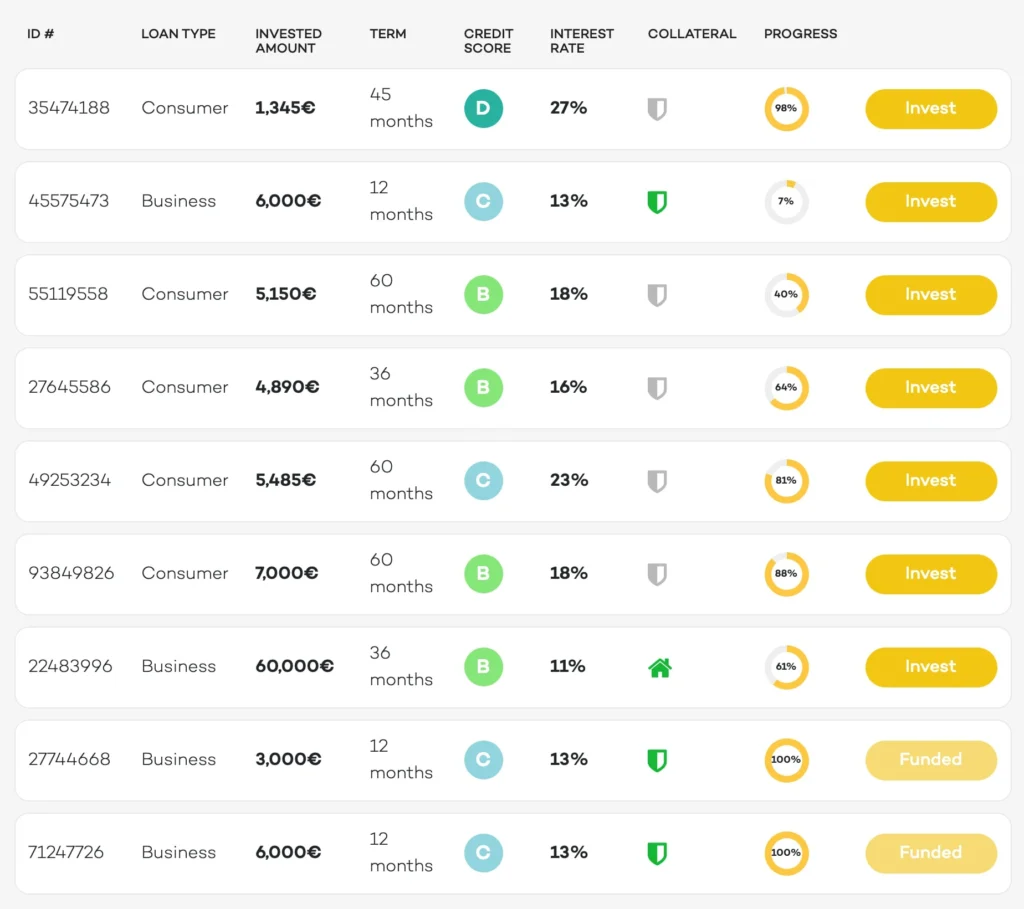
Task: Click the Funded button for loan 71247726
Action: (x=931, y=853)
